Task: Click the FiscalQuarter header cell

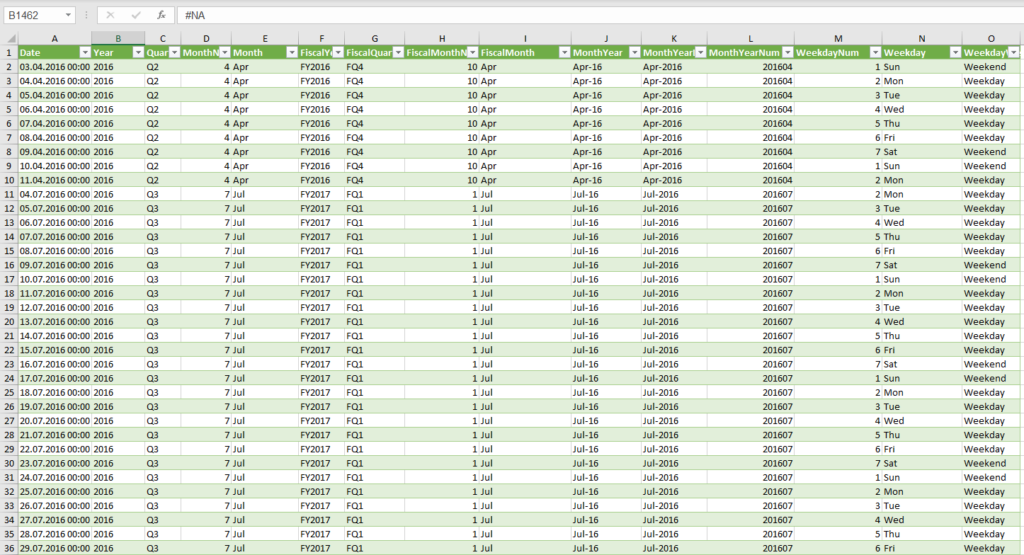Action: tap(368, 52)
